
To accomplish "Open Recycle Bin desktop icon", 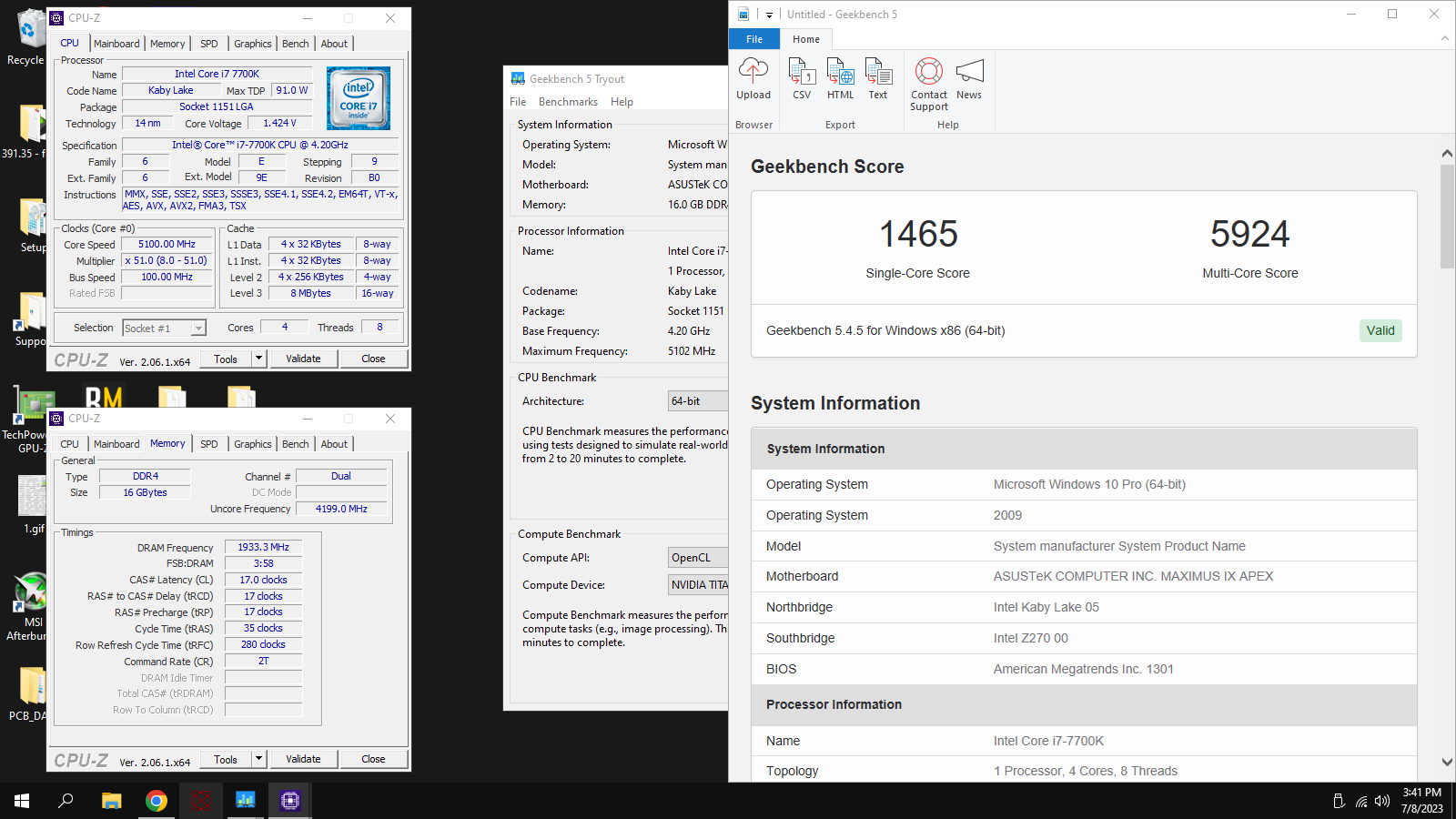I will pos(26,36).
